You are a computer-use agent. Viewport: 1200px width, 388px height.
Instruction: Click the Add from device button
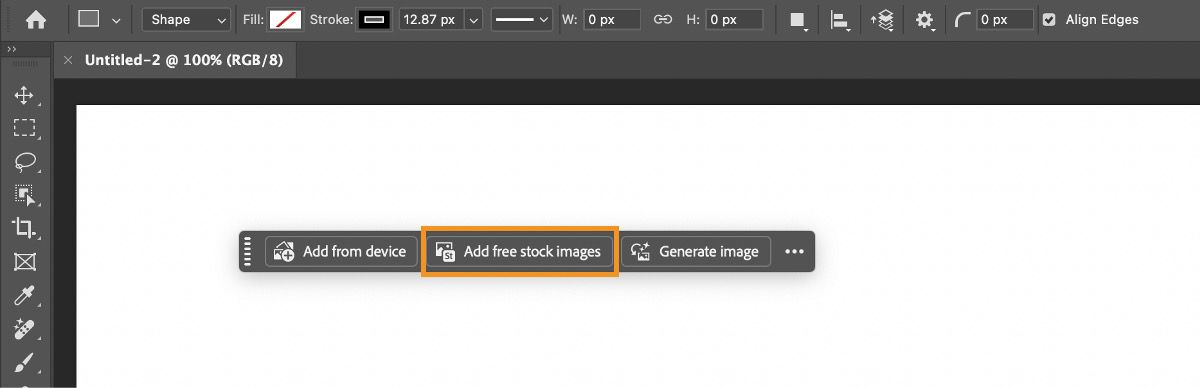pos(340,252)
